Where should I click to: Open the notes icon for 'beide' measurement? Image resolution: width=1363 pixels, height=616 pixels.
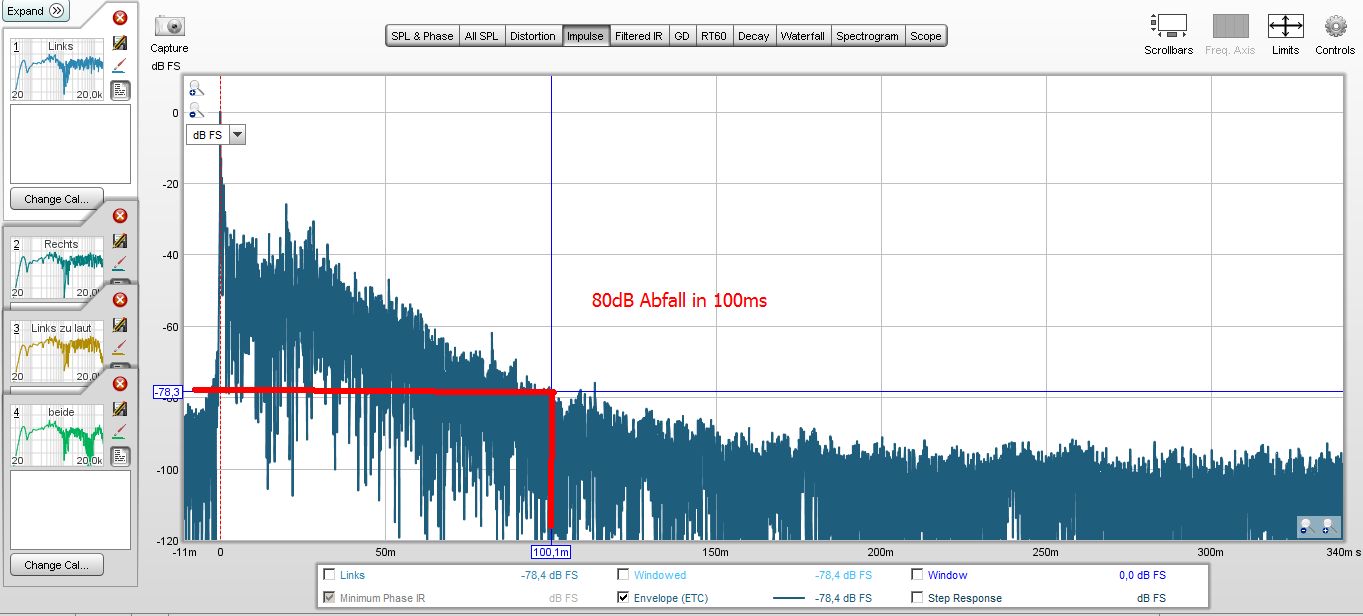[120, 456]
